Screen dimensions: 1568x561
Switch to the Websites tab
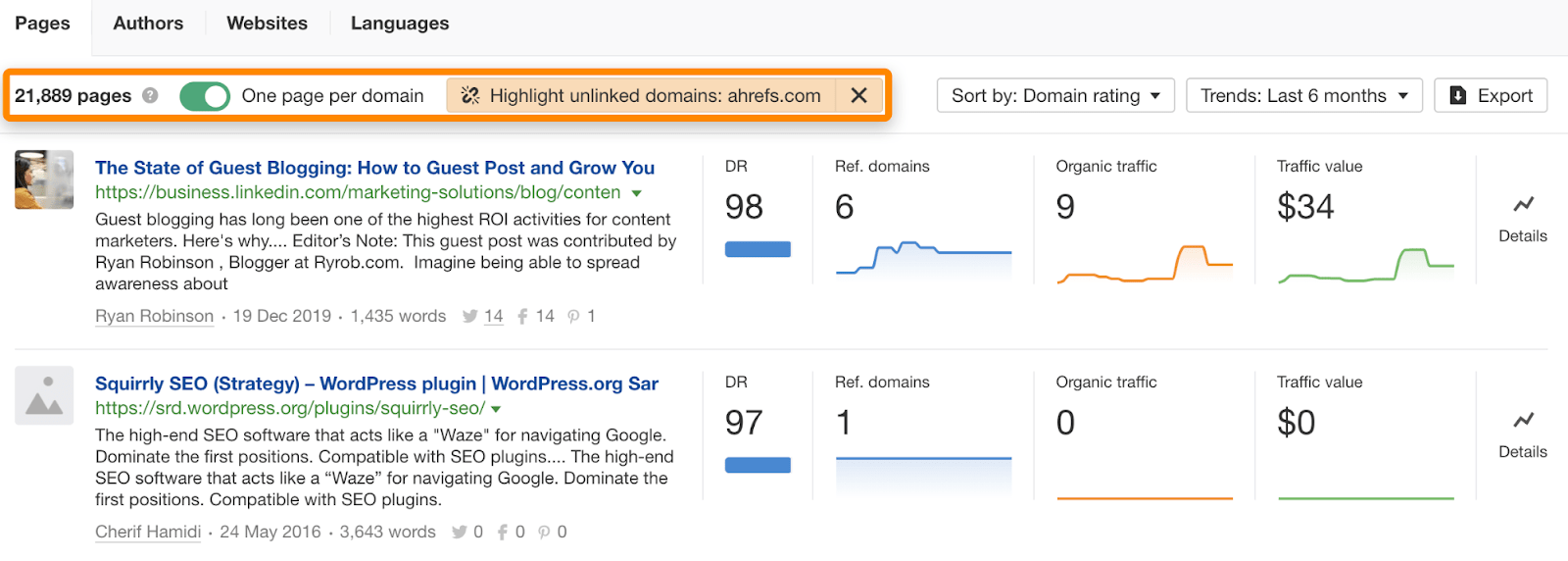click(267, 24)
